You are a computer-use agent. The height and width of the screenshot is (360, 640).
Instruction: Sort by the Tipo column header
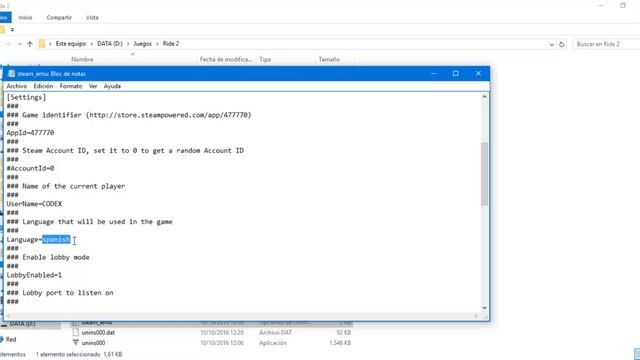tap(265, 60)
